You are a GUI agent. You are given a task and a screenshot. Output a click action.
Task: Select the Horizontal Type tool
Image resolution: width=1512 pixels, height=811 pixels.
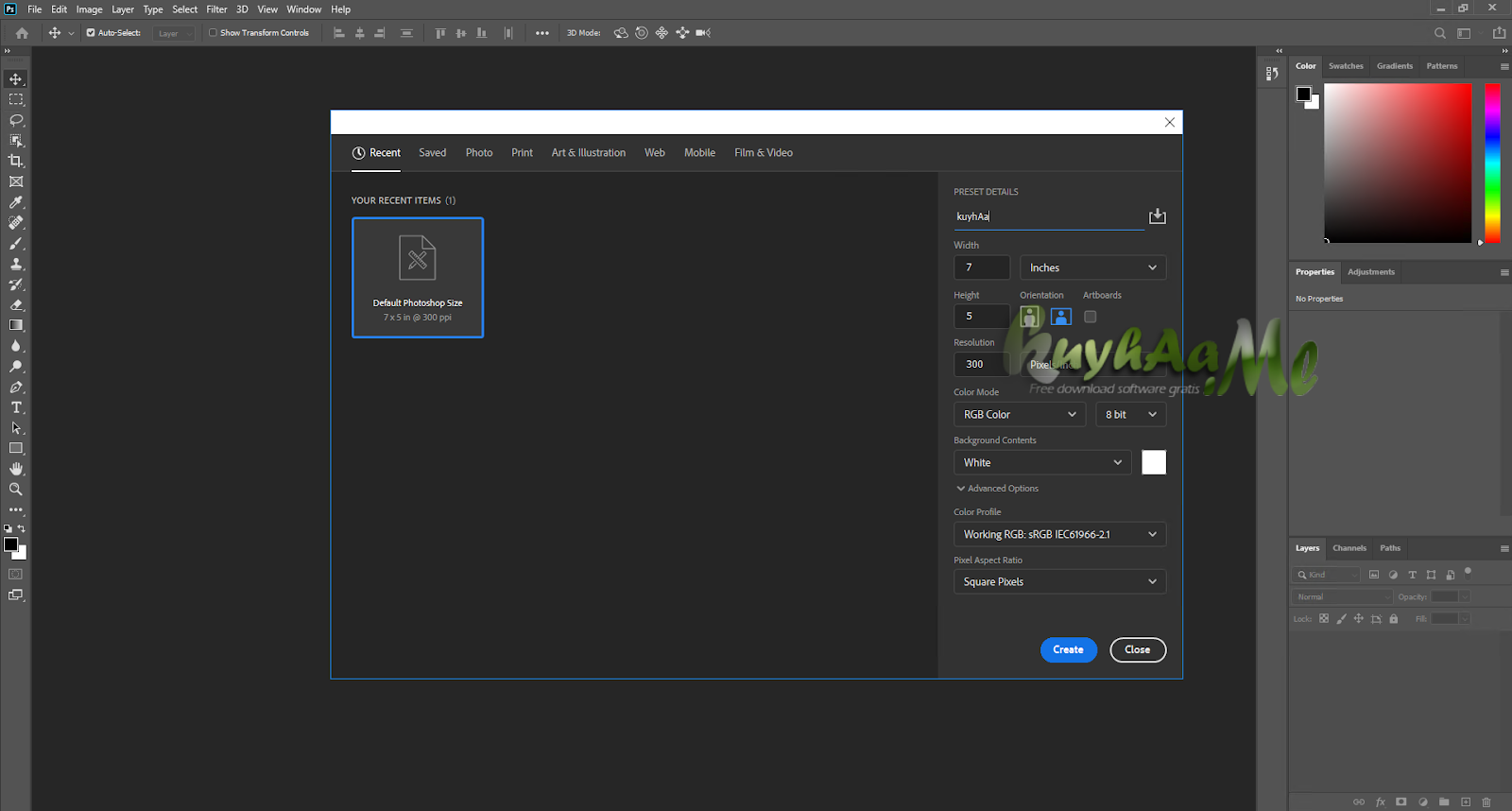(x=16, y=407)
